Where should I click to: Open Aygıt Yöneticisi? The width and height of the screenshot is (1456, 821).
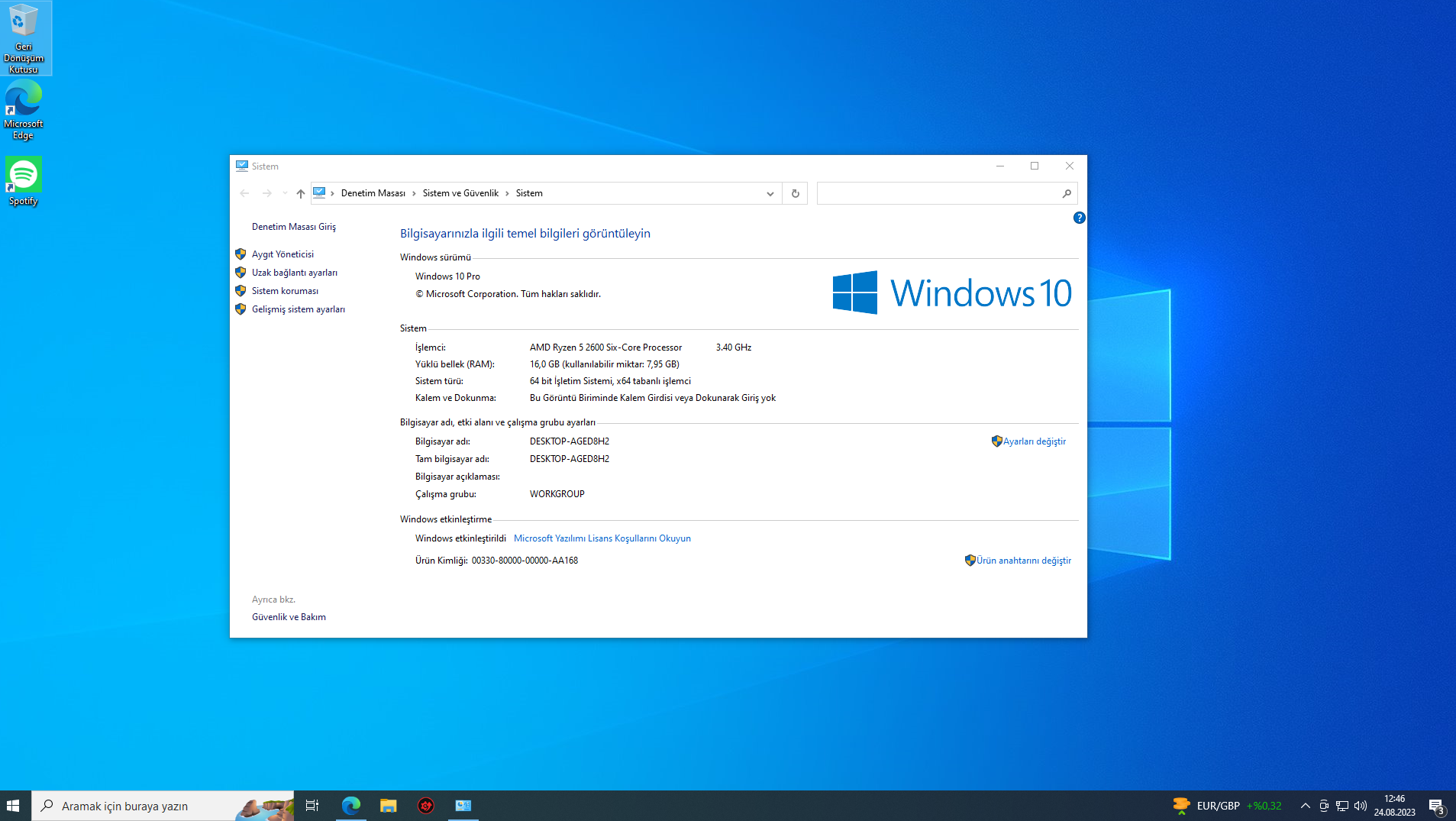(x=282, y=254)
